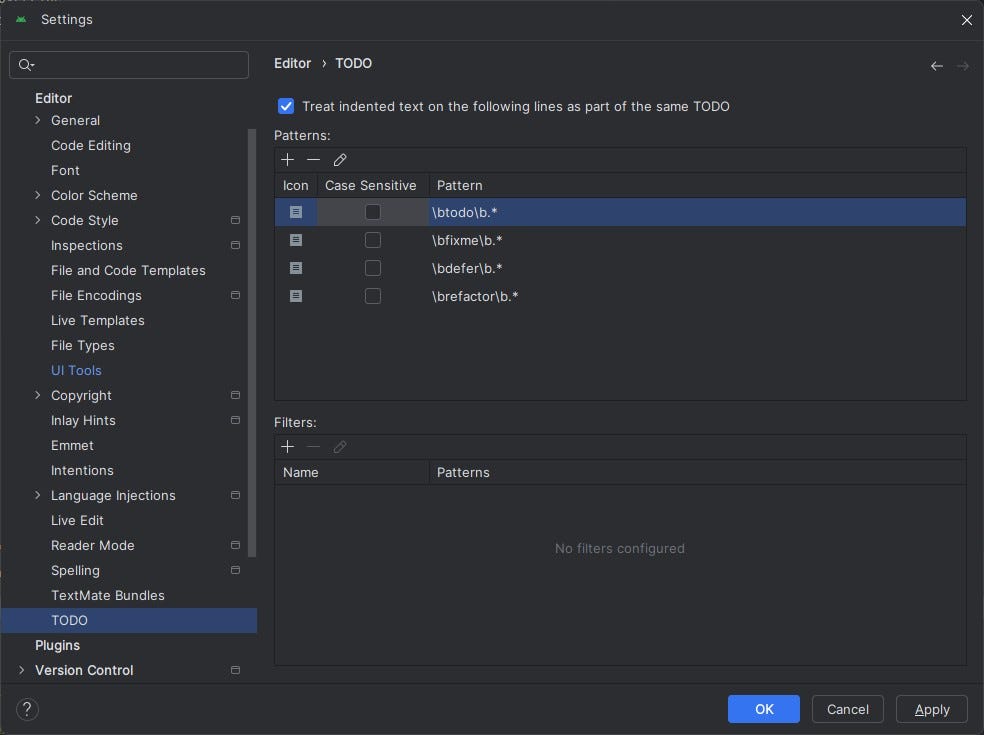Screen dimensions: 984x735
Task: Select Plugins in the sidebar
Action: (57, 645)
